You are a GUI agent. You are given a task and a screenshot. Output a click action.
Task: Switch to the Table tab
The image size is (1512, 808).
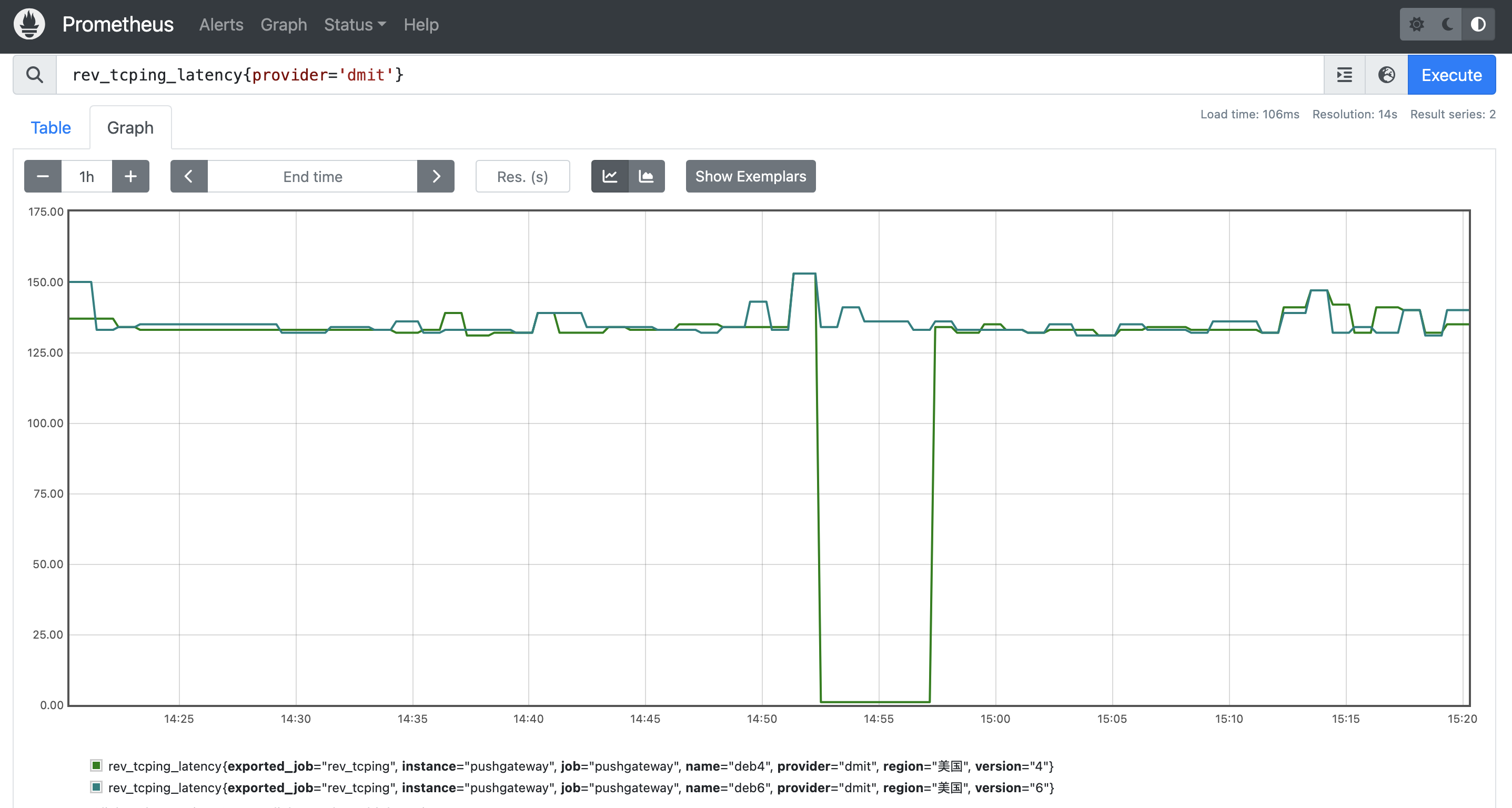click(51, 127)
